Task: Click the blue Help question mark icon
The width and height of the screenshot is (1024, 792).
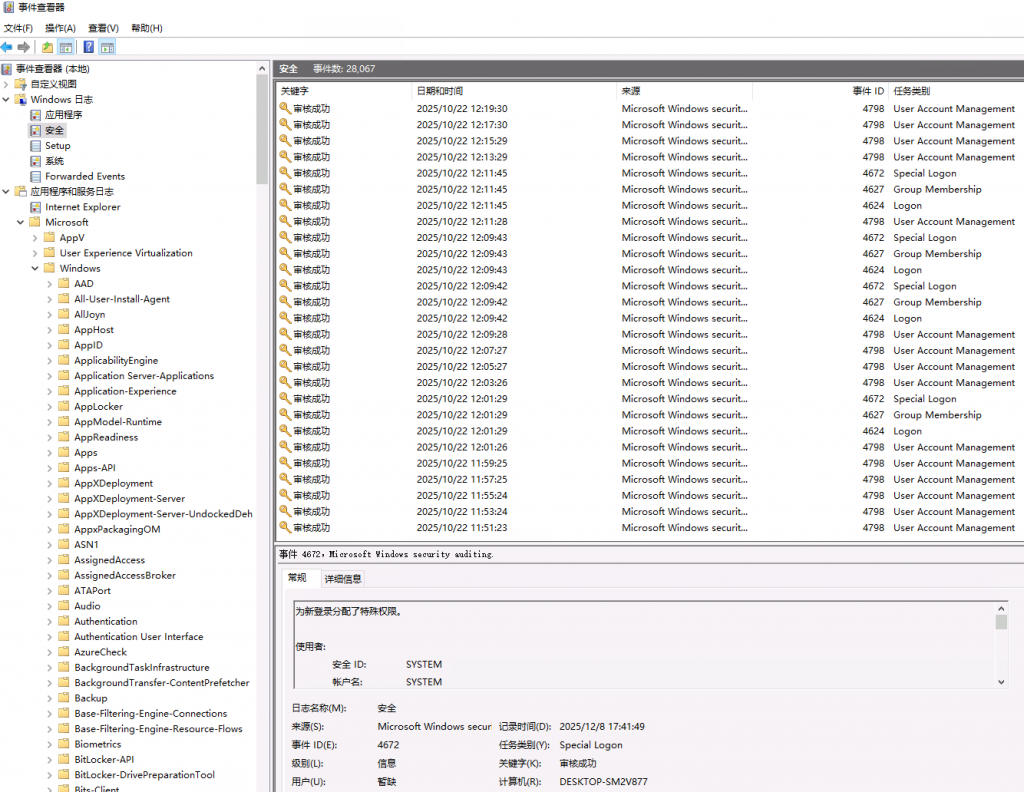Action: point(89,47)
